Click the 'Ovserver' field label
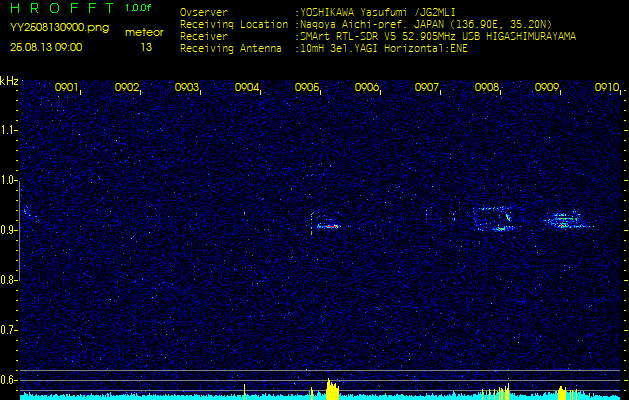The width and height of the screenshot is (629, 400). click(x=204, y=12)
